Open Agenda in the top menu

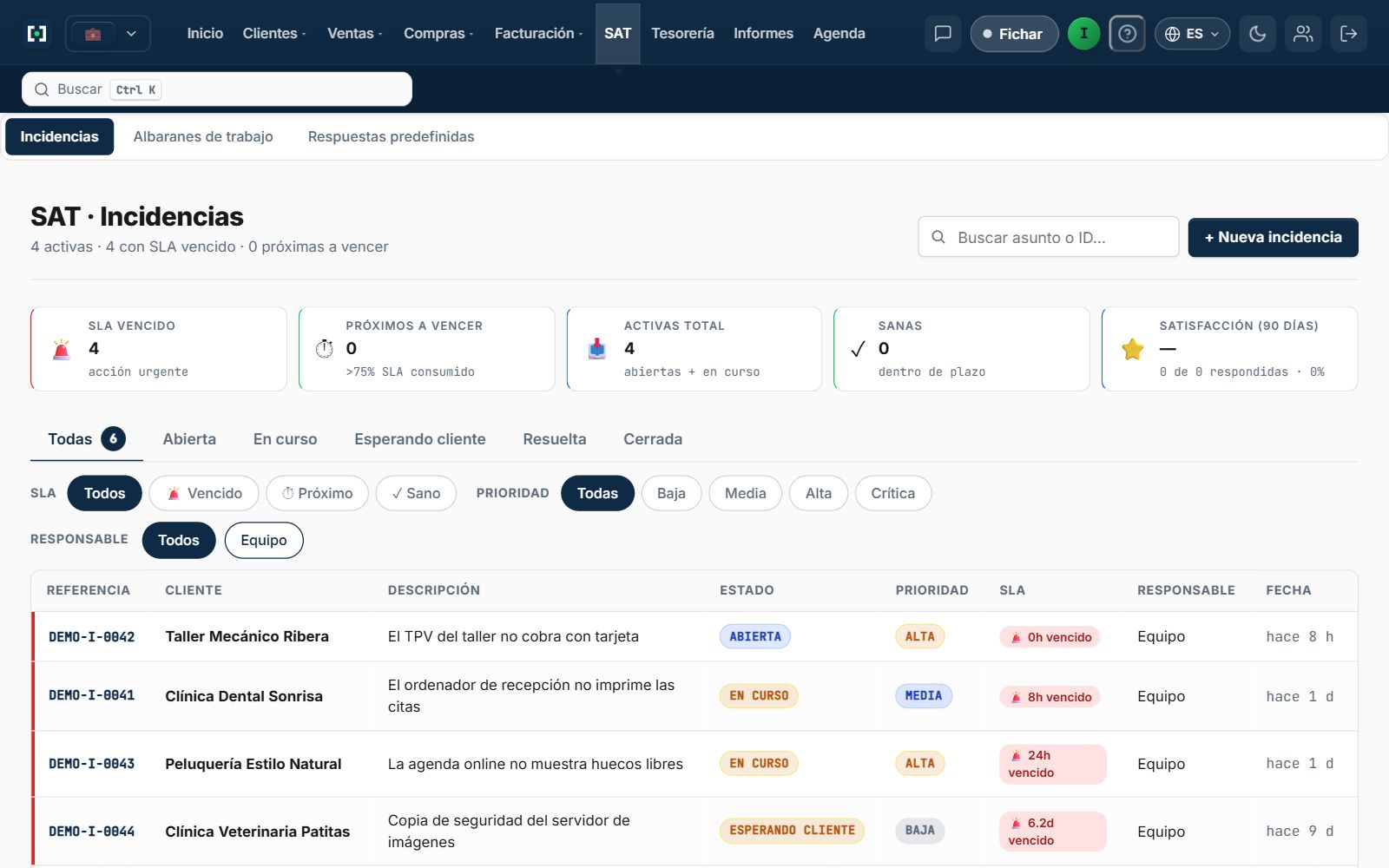(839, 33)
